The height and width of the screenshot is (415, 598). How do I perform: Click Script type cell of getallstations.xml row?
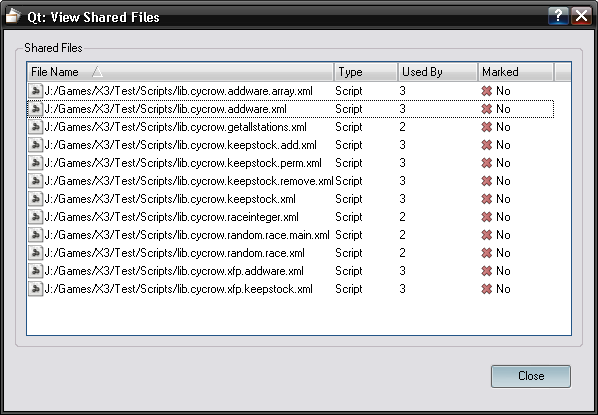(349, 127)
